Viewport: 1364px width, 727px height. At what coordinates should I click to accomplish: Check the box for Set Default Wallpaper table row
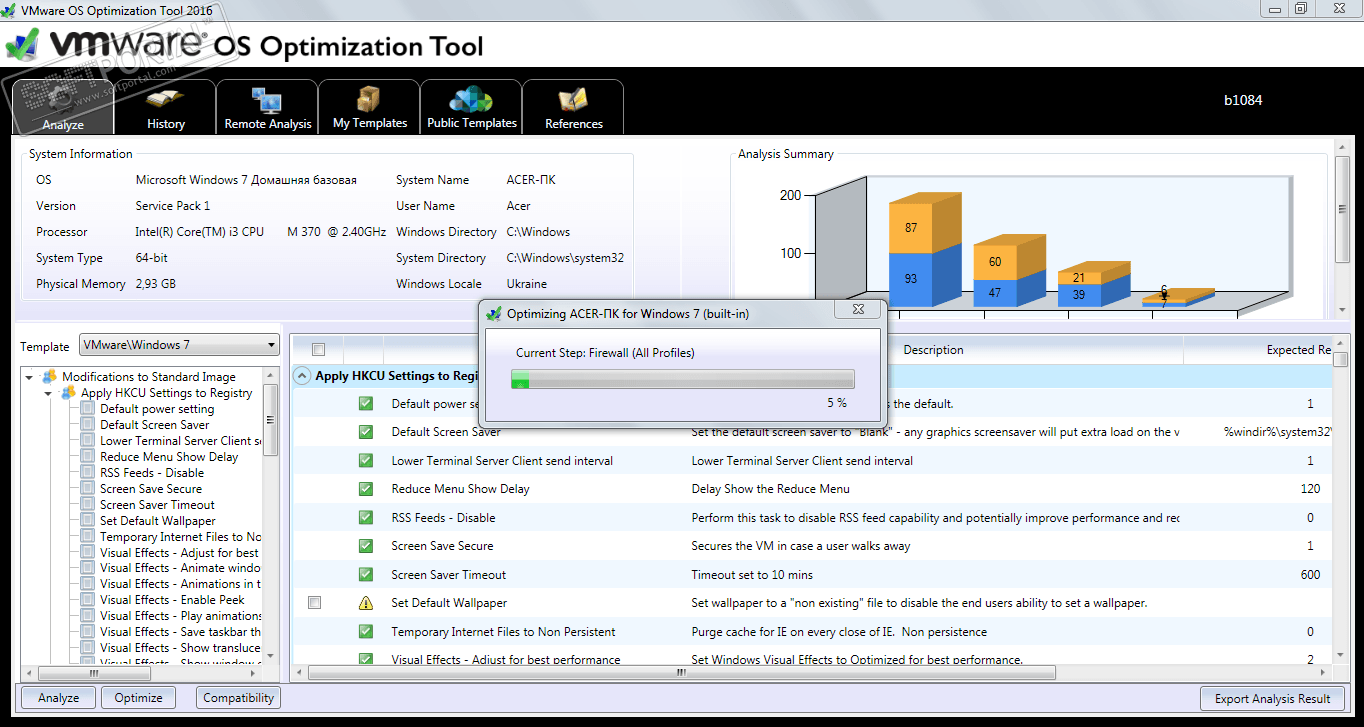tap(315, 603)
